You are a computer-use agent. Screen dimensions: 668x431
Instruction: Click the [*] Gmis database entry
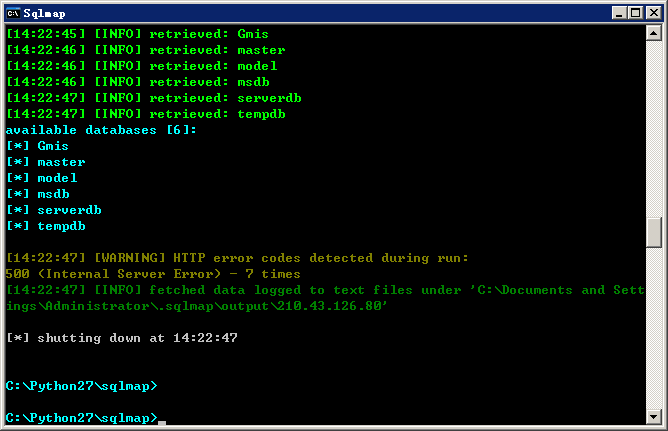pyautogui.click(x=37, y=146)
